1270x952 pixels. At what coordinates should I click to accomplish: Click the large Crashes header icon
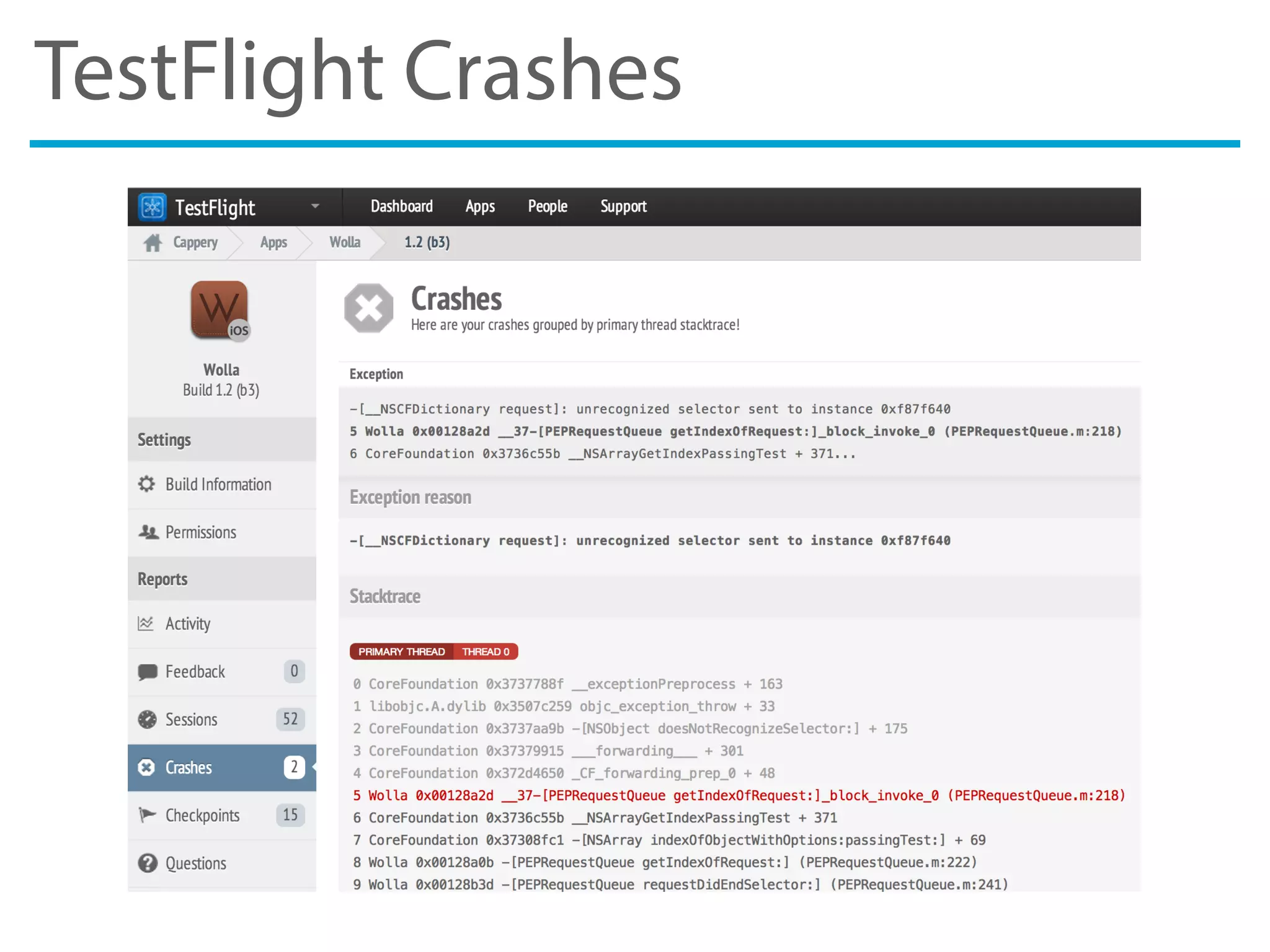click(x=369, y=308)
